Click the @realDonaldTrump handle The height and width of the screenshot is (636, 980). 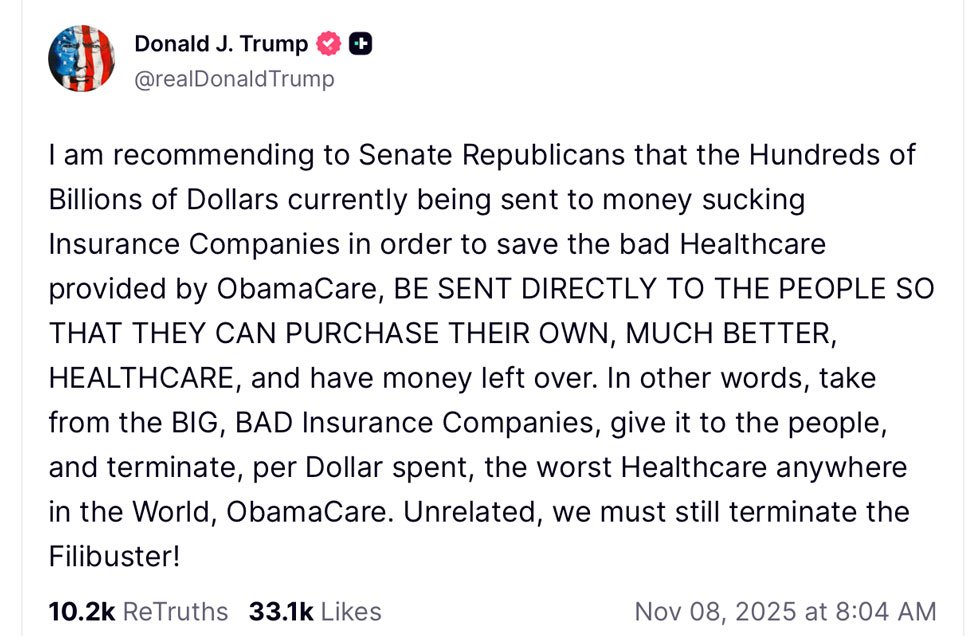tap(234, 79)
